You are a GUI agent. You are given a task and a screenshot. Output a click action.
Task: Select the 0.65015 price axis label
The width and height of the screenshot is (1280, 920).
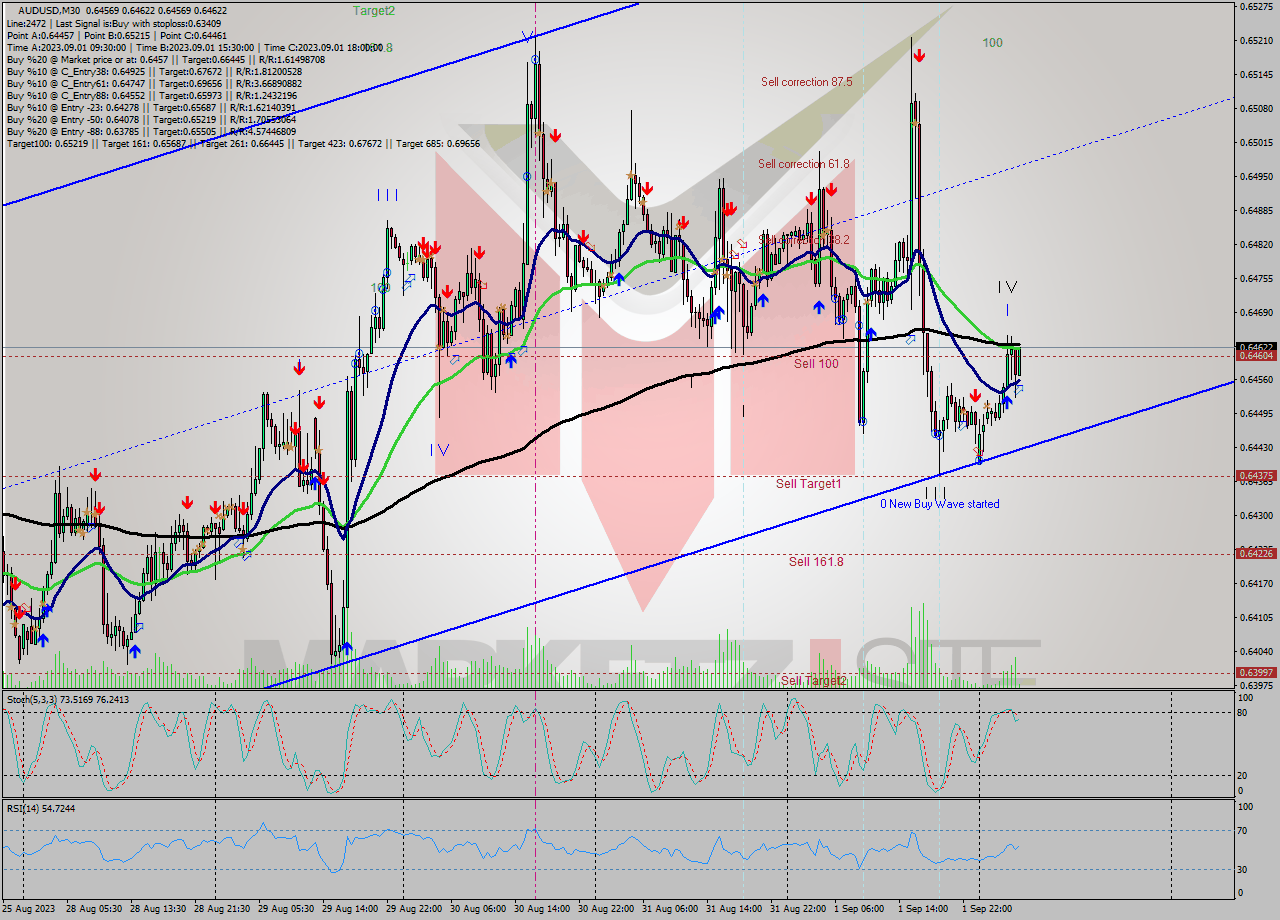pyautogui.click(x=1256, y=143)
